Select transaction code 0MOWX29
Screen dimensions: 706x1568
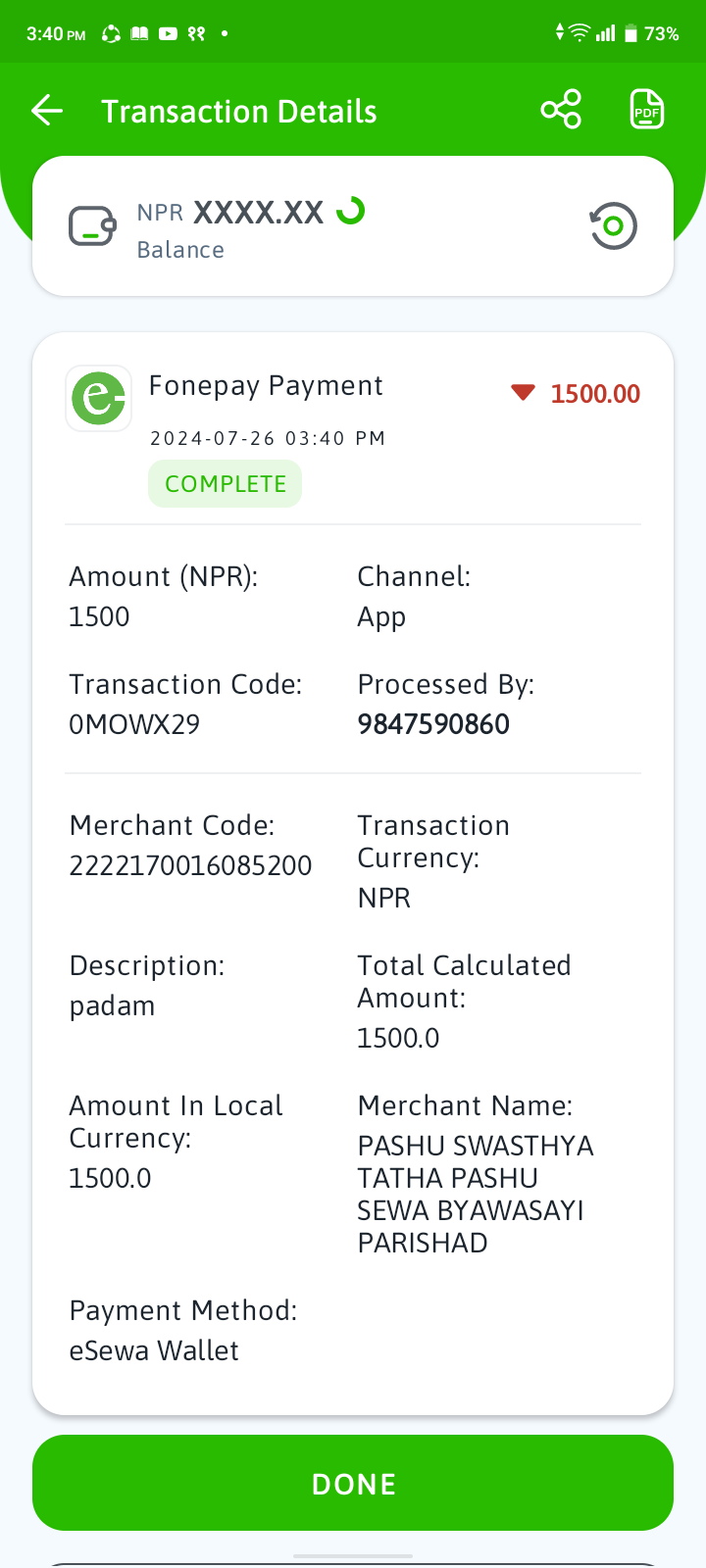(134, 724)
